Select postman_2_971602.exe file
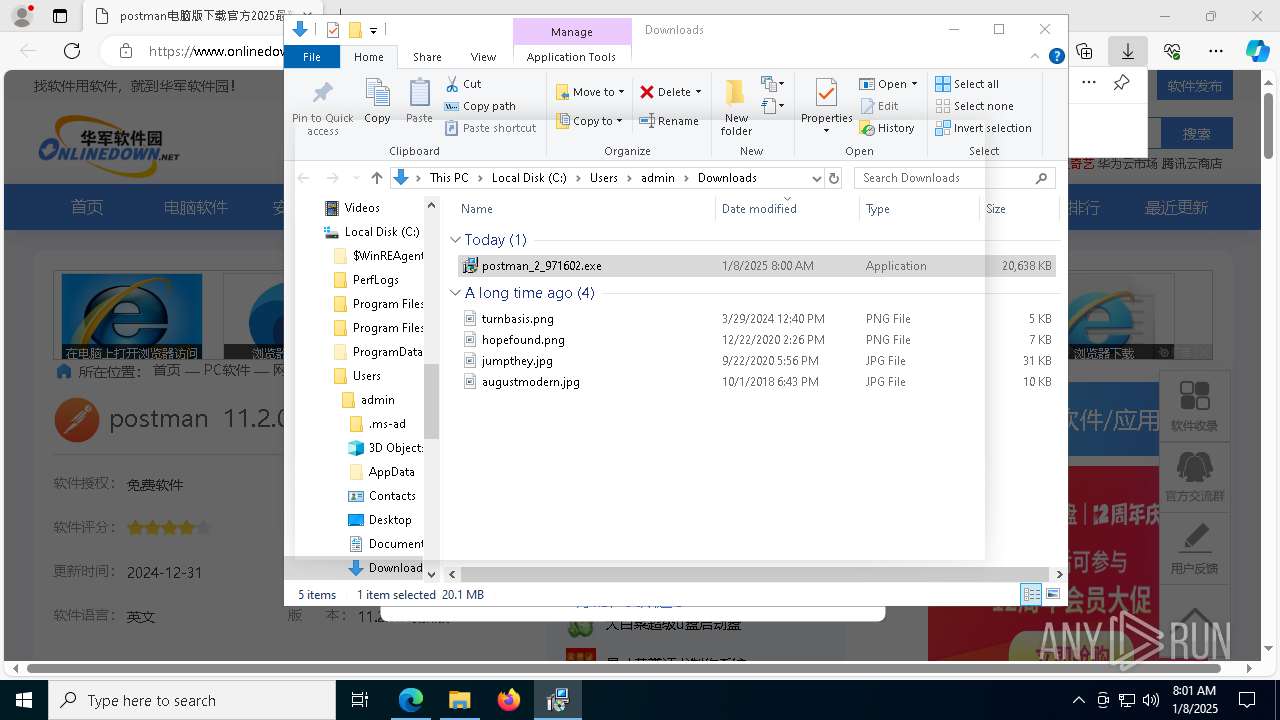The image size is (1280, 720). coord(757,266)
